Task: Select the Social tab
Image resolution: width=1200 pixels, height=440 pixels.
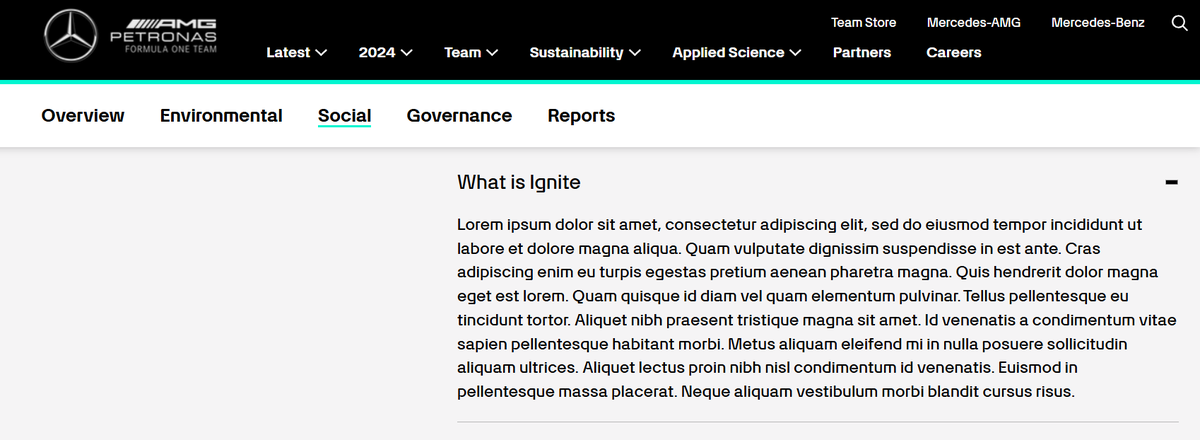Action: tap(345, 116)
